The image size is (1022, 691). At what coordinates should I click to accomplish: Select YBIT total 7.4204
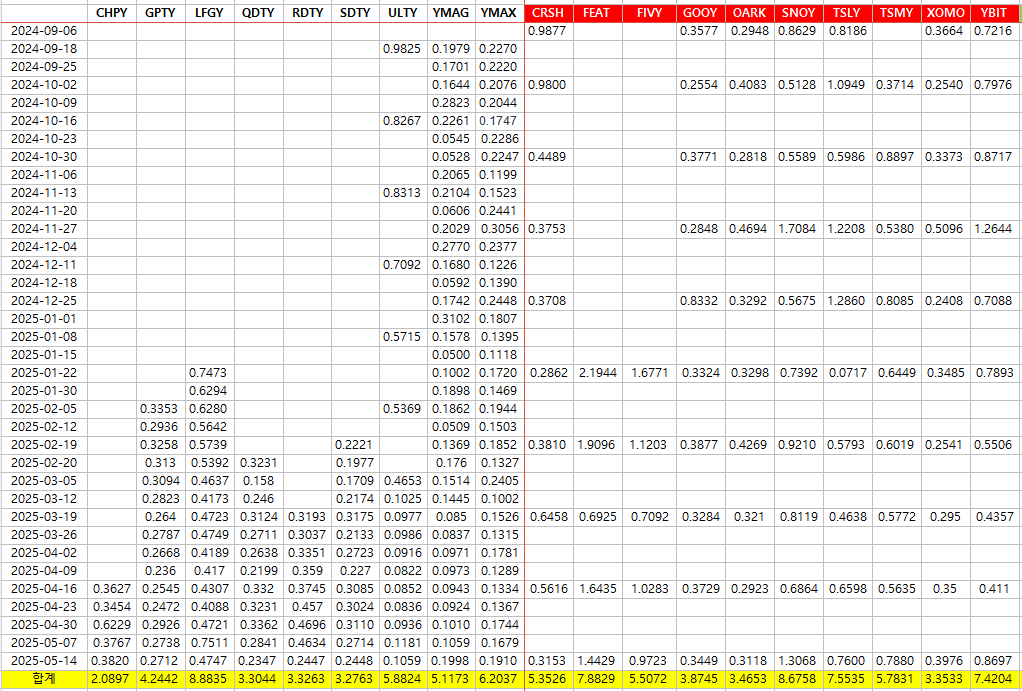tap(995, 679)
